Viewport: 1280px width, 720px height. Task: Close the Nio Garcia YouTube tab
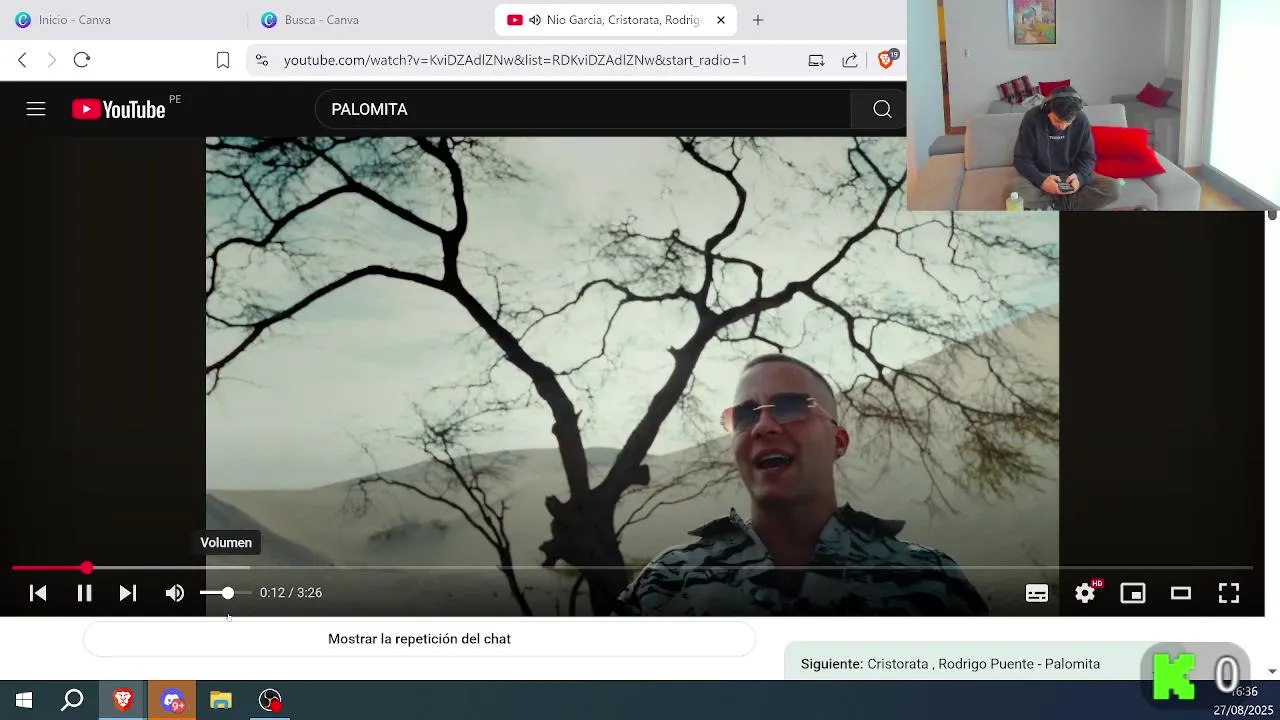[720, 20]
